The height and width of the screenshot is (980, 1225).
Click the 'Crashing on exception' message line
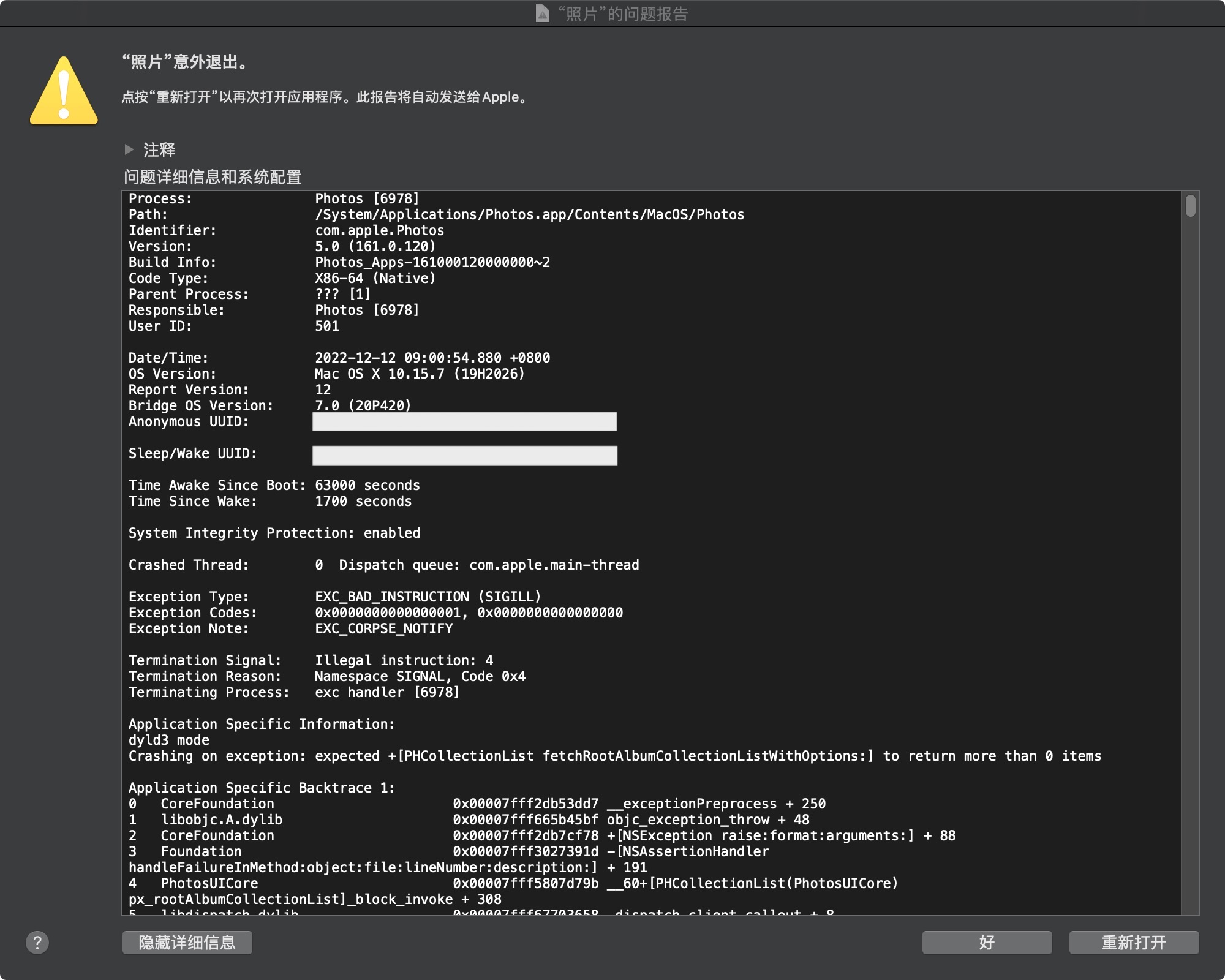coord(614,756)
